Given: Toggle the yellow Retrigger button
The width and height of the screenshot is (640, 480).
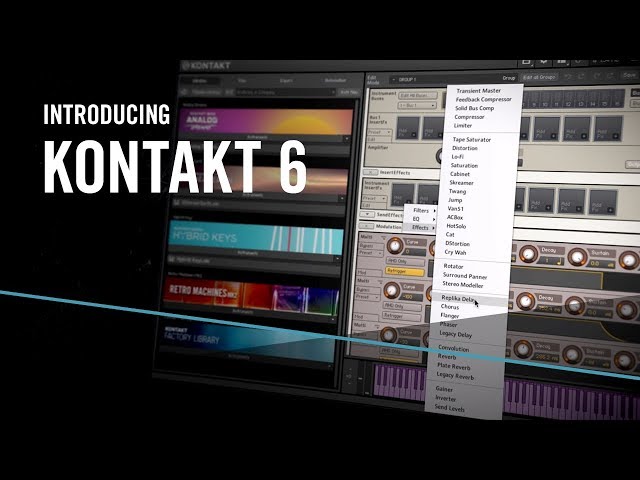Looking at the screenshot, I should point(404,271).
